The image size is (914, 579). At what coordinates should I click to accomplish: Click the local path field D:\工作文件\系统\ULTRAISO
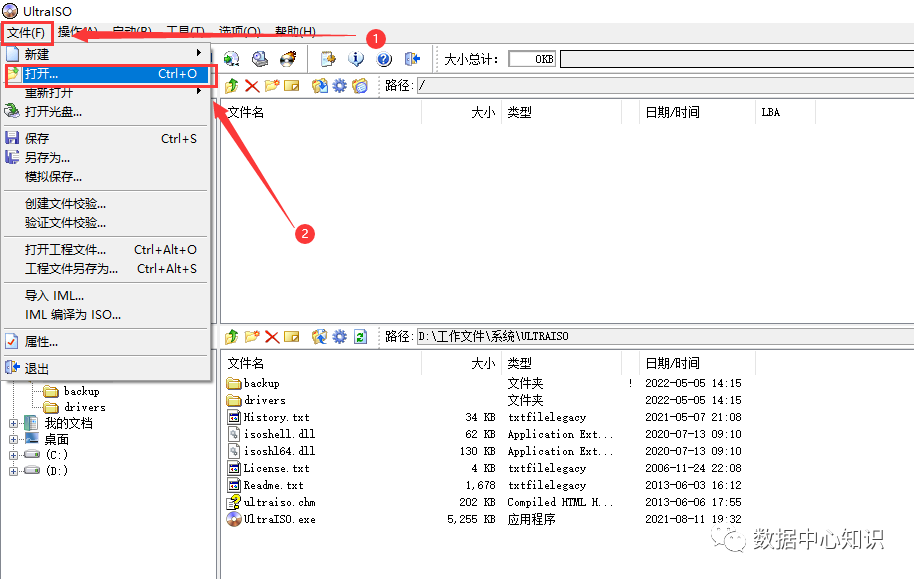pyautogui.click(x=665, y=336)
